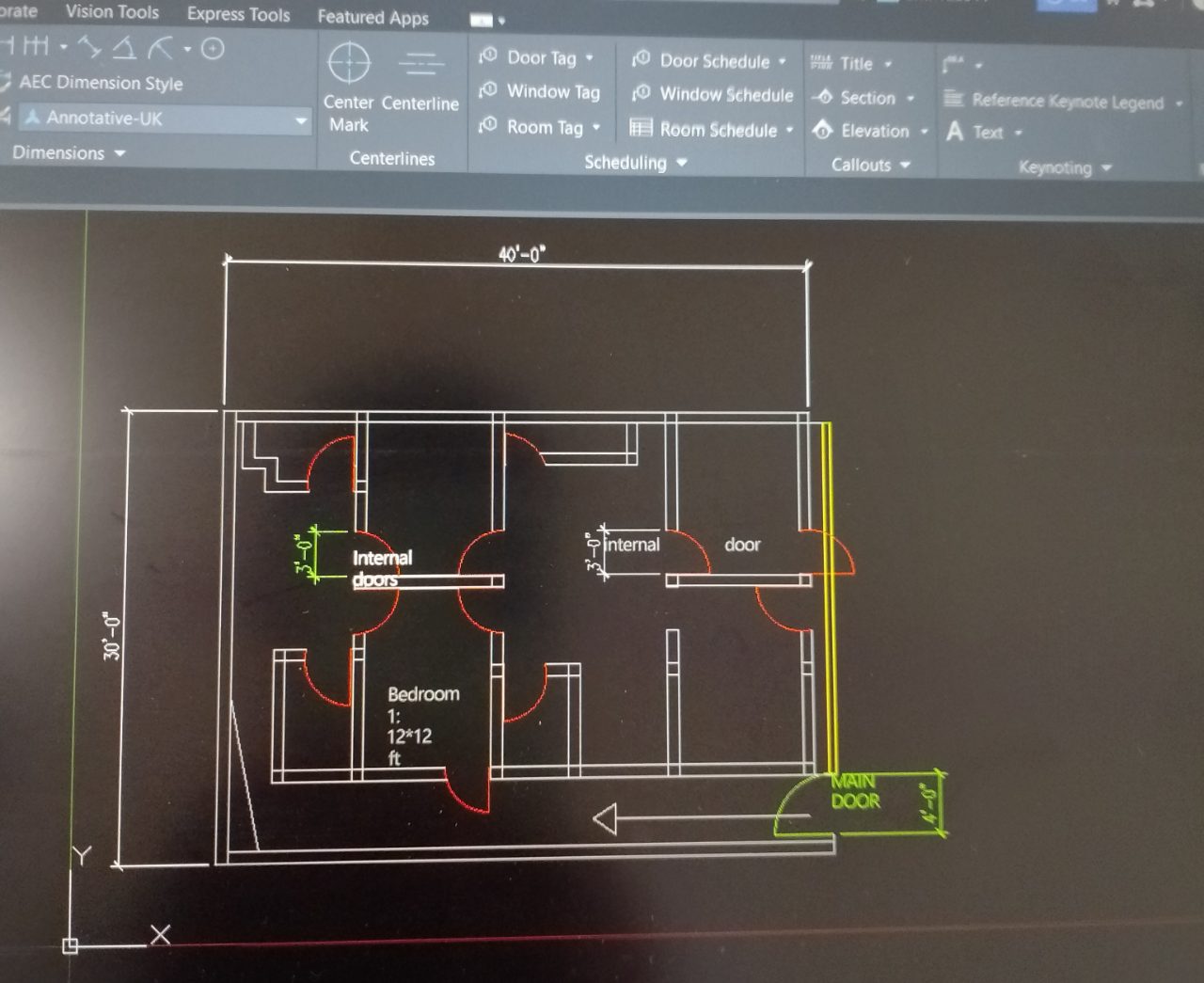Select the Text tool 'A' icon
1204x983 pixels.
955,132
